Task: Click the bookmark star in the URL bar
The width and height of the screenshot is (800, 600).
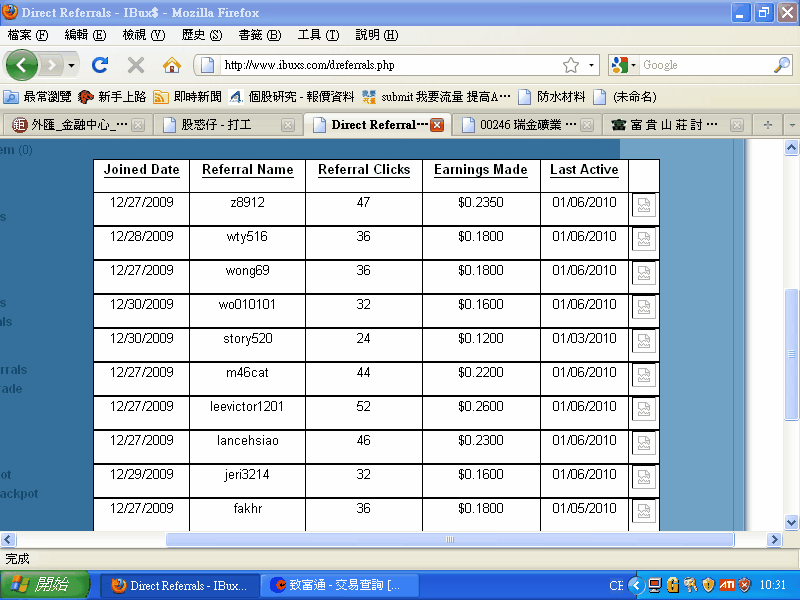Action: [x=571, y=65]
